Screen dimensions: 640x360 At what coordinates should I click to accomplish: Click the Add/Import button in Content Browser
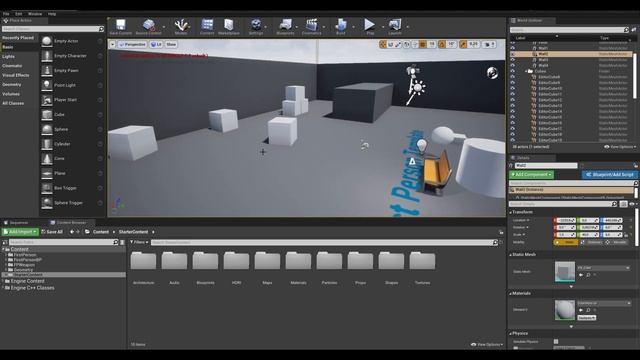click(20, 232)
